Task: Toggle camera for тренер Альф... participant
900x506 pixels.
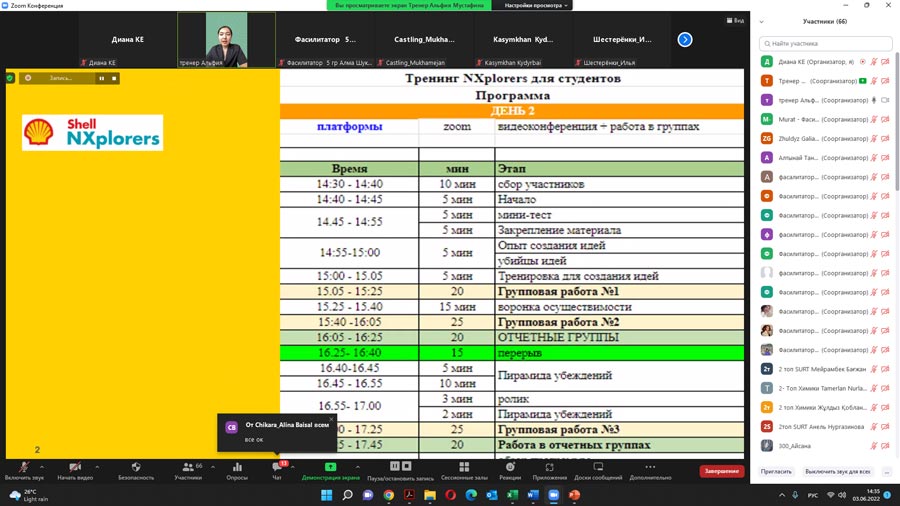Action: pyautogui.click(x=885, y=100)
